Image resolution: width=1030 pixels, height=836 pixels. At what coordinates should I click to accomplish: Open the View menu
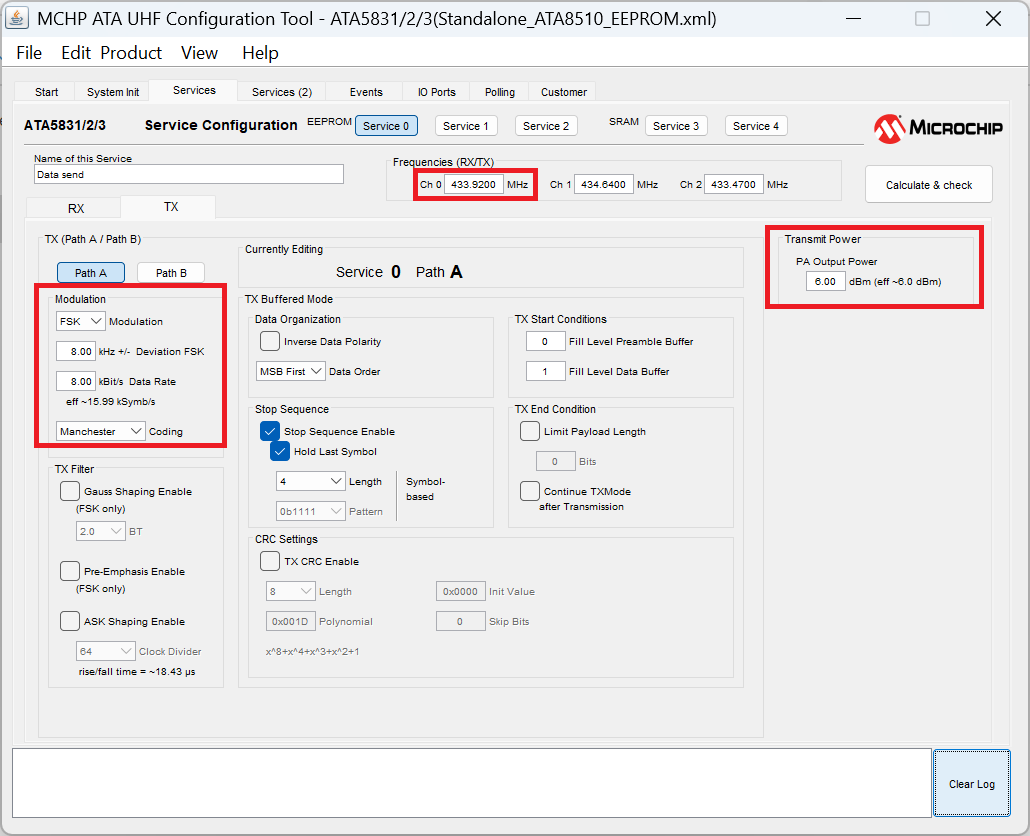click(199, 53)
